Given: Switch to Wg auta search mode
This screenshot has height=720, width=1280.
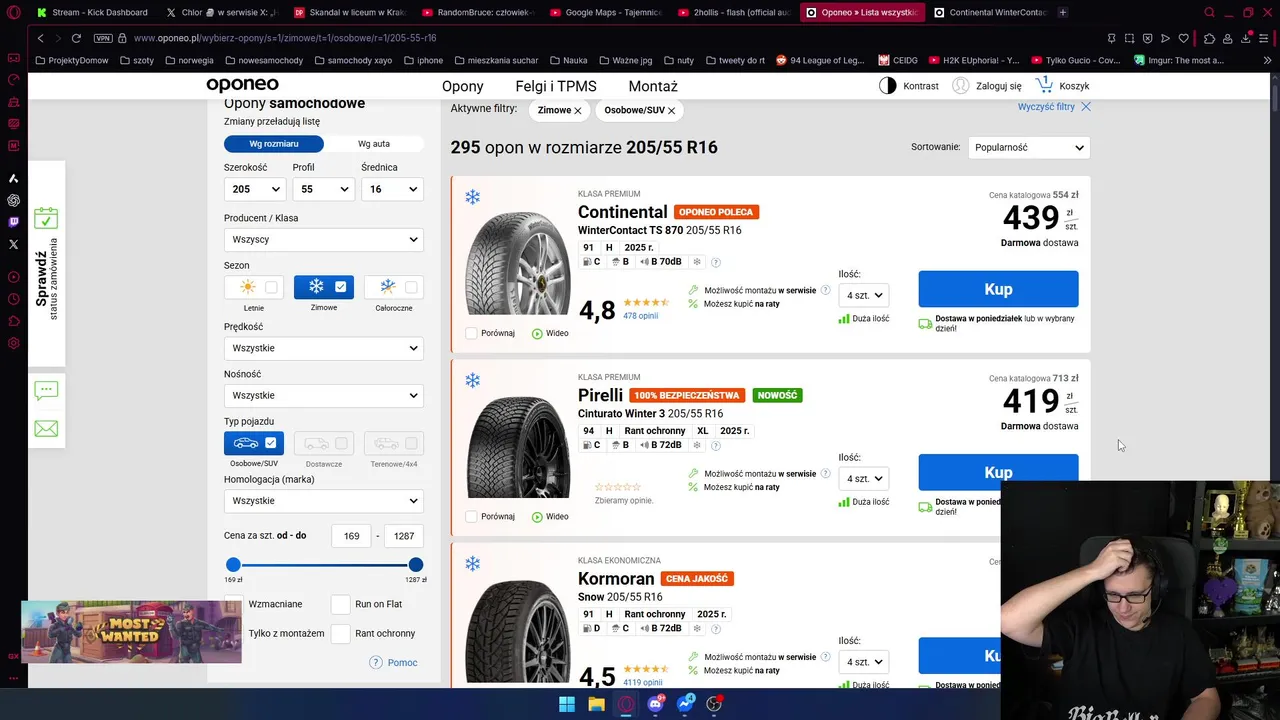Looking at the screenshot, I should tap(374, 144).
